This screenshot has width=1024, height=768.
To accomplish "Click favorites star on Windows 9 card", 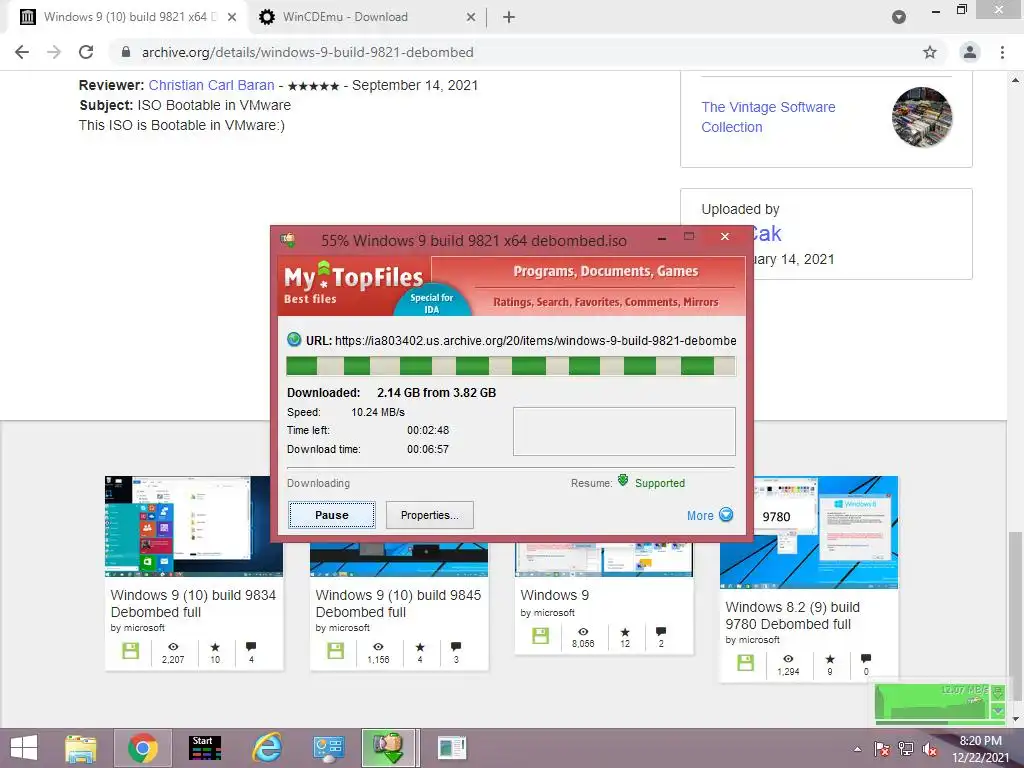I will tap(625, 632).
